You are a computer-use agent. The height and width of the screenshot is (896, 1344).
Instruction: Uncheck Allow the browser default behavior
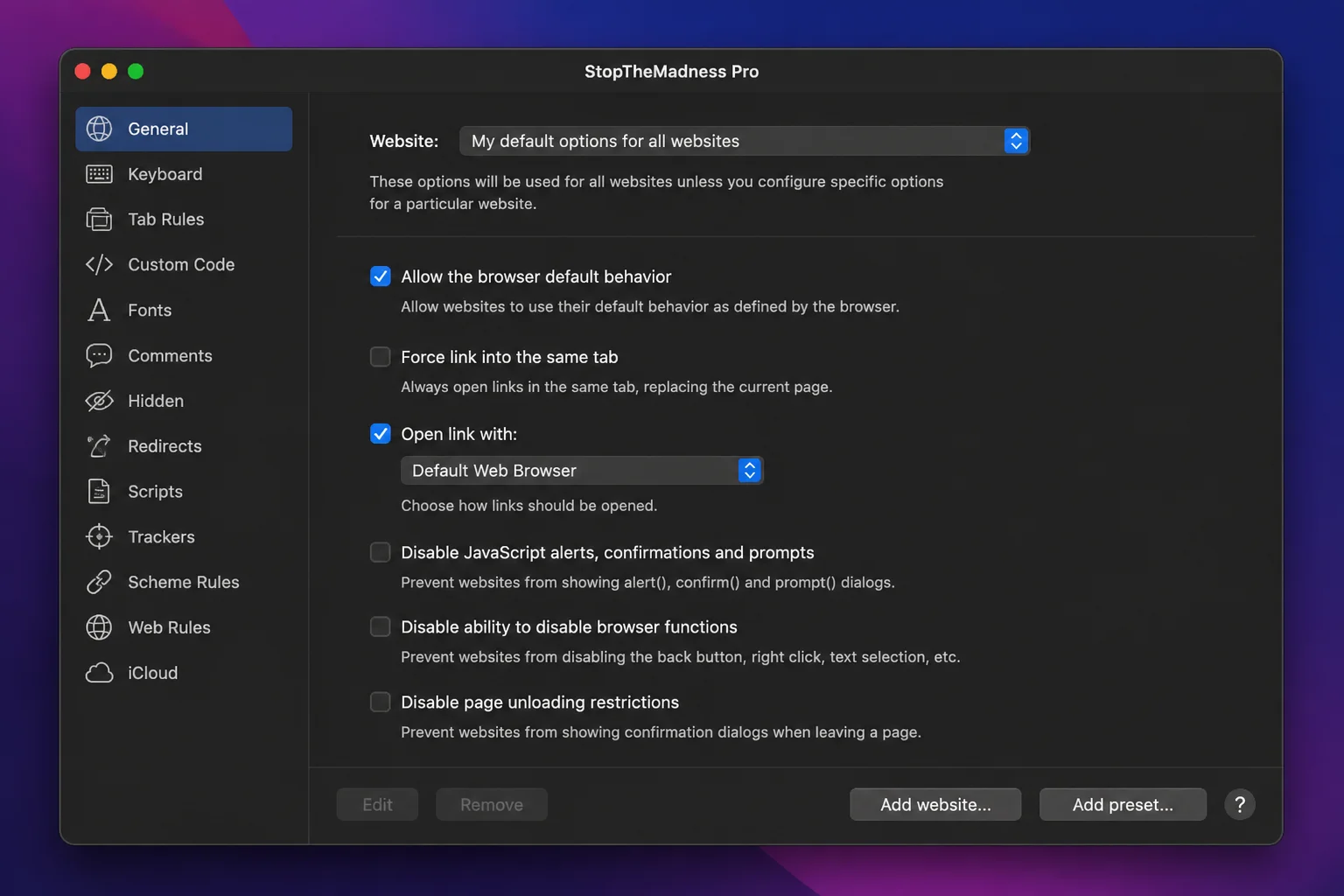381,276
